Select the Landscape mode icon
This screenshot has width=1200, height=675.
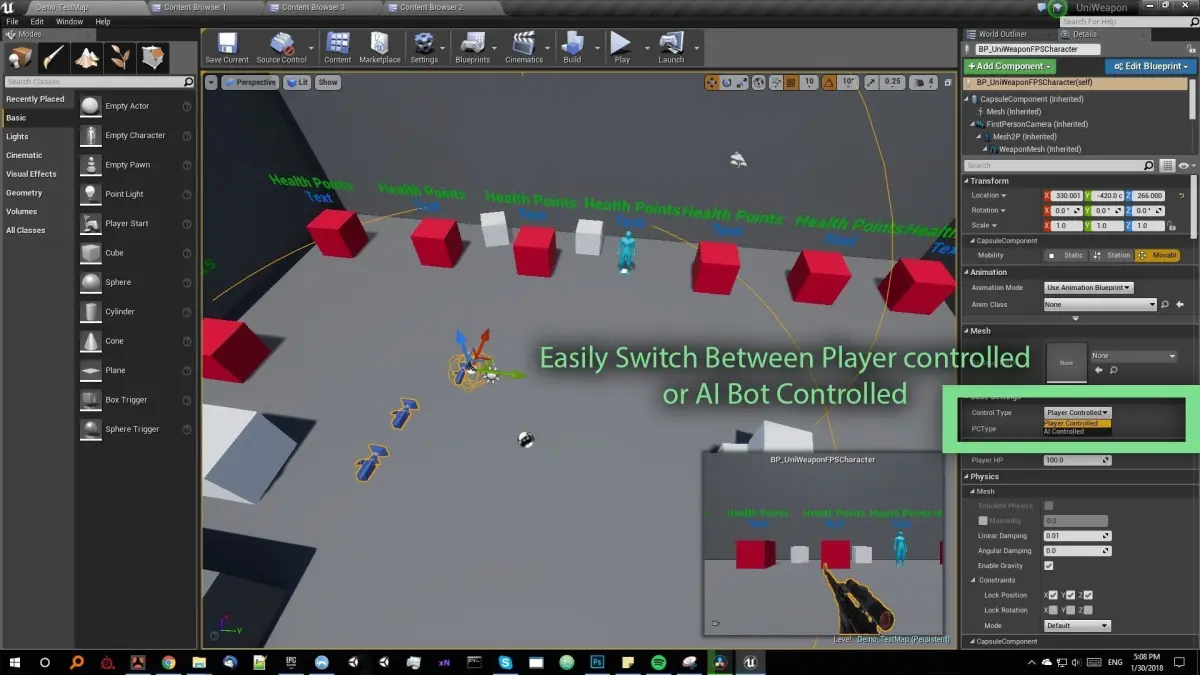[87, 56]
